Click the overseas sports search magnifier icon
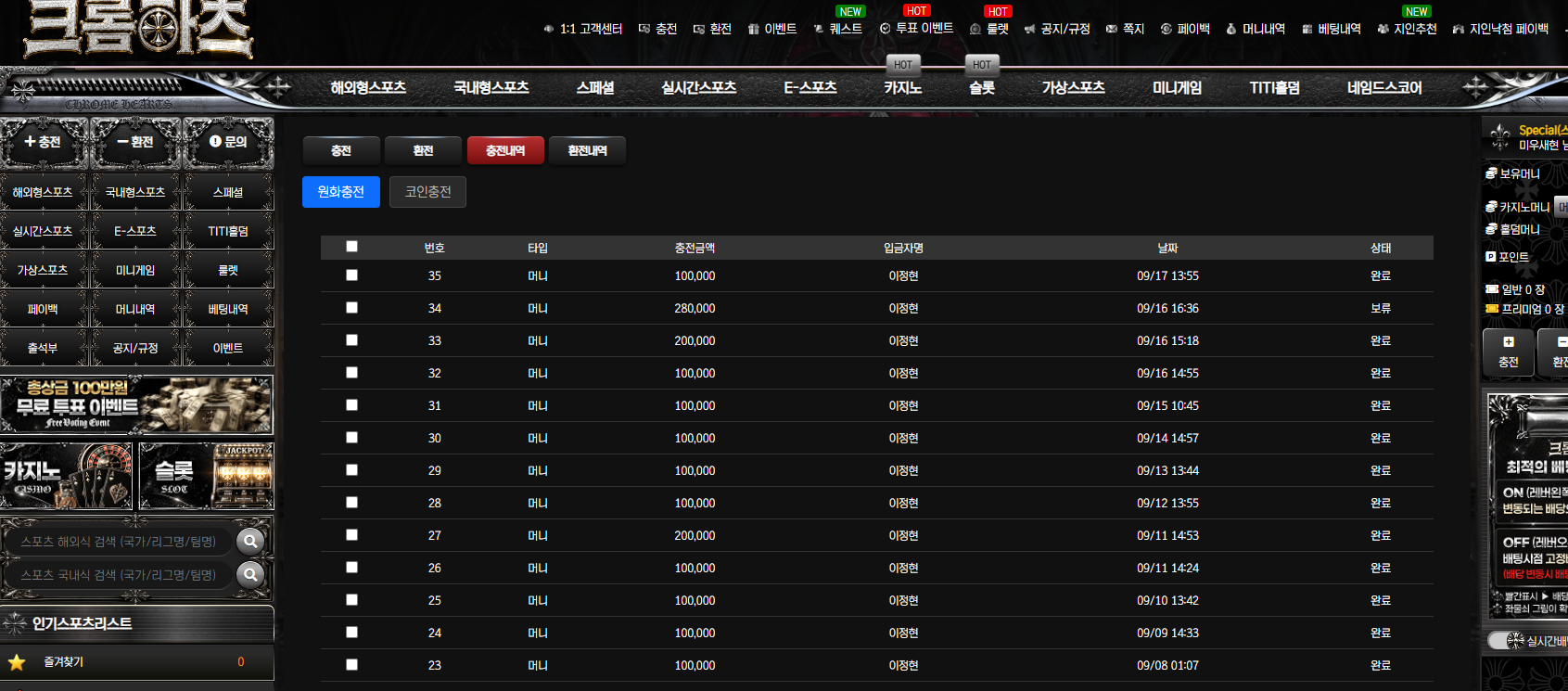The height and width of the screenshot is (691, 1568). [x=250, y=542]
